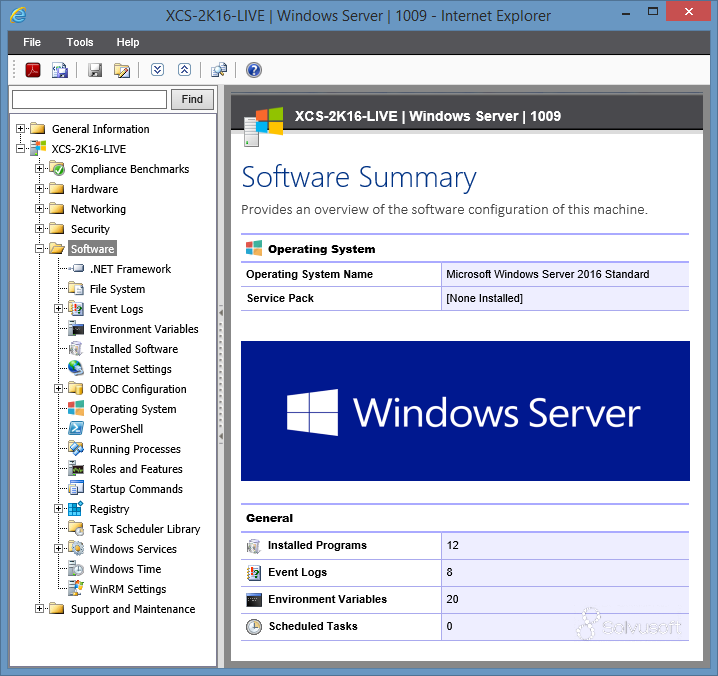This screenshot has width=718, height=676.
Task: Click the Windows Time clock icon
Action: pyautogui.click(x=76, y=568)
